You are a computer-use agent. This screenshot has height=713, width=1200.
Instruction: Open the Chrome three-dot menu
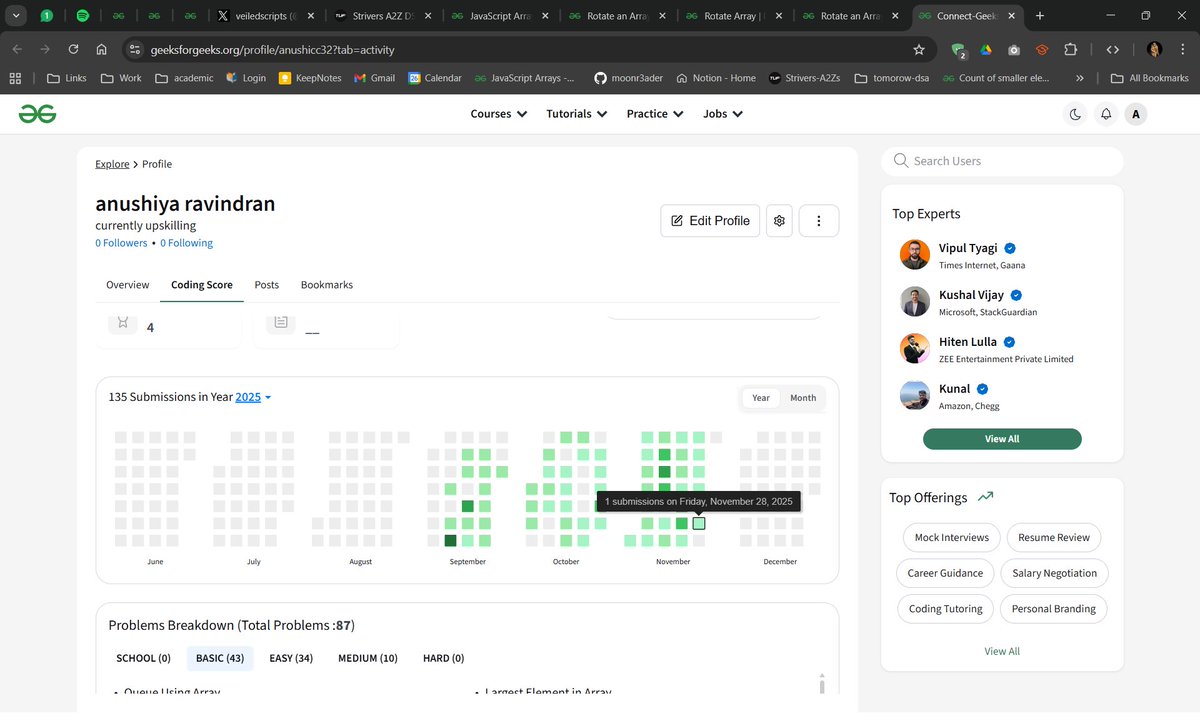coord(1183,49)
